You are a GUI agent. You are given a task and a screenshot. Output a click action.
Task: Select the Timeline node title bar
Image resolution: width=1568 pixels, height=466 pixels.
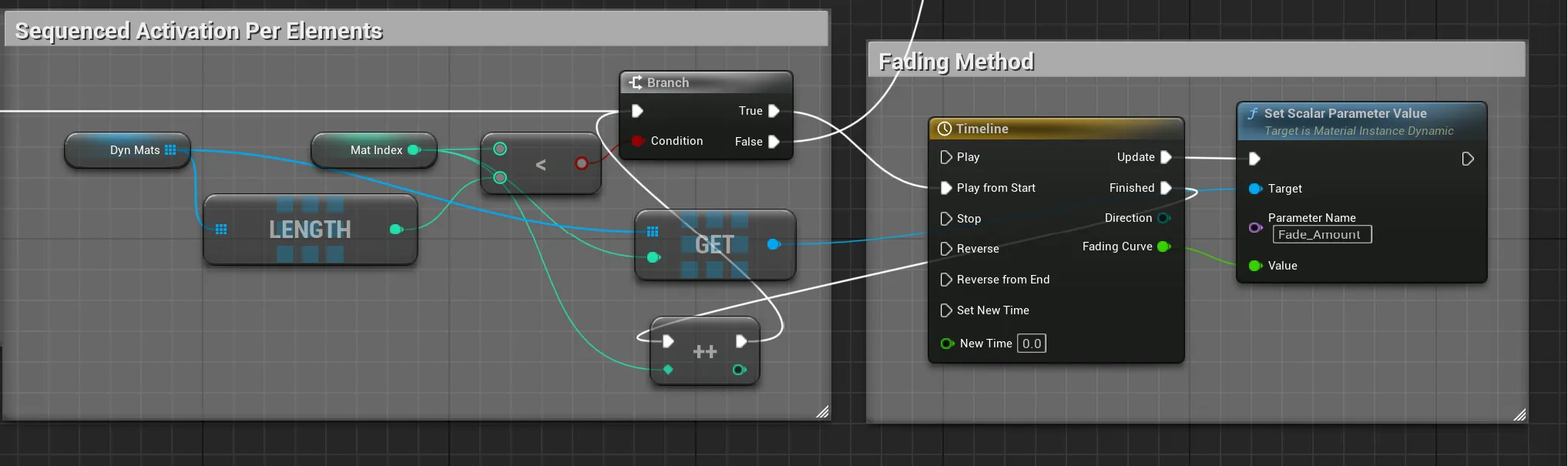(1056, 129)
